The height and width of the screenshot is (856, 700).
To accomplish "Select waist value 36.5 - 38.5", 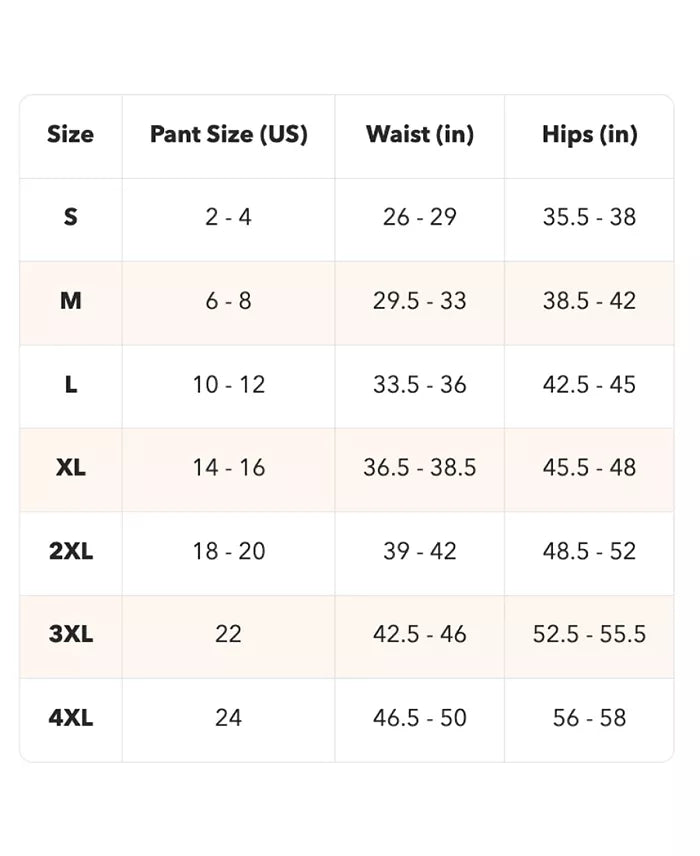I will click(420, 467).
